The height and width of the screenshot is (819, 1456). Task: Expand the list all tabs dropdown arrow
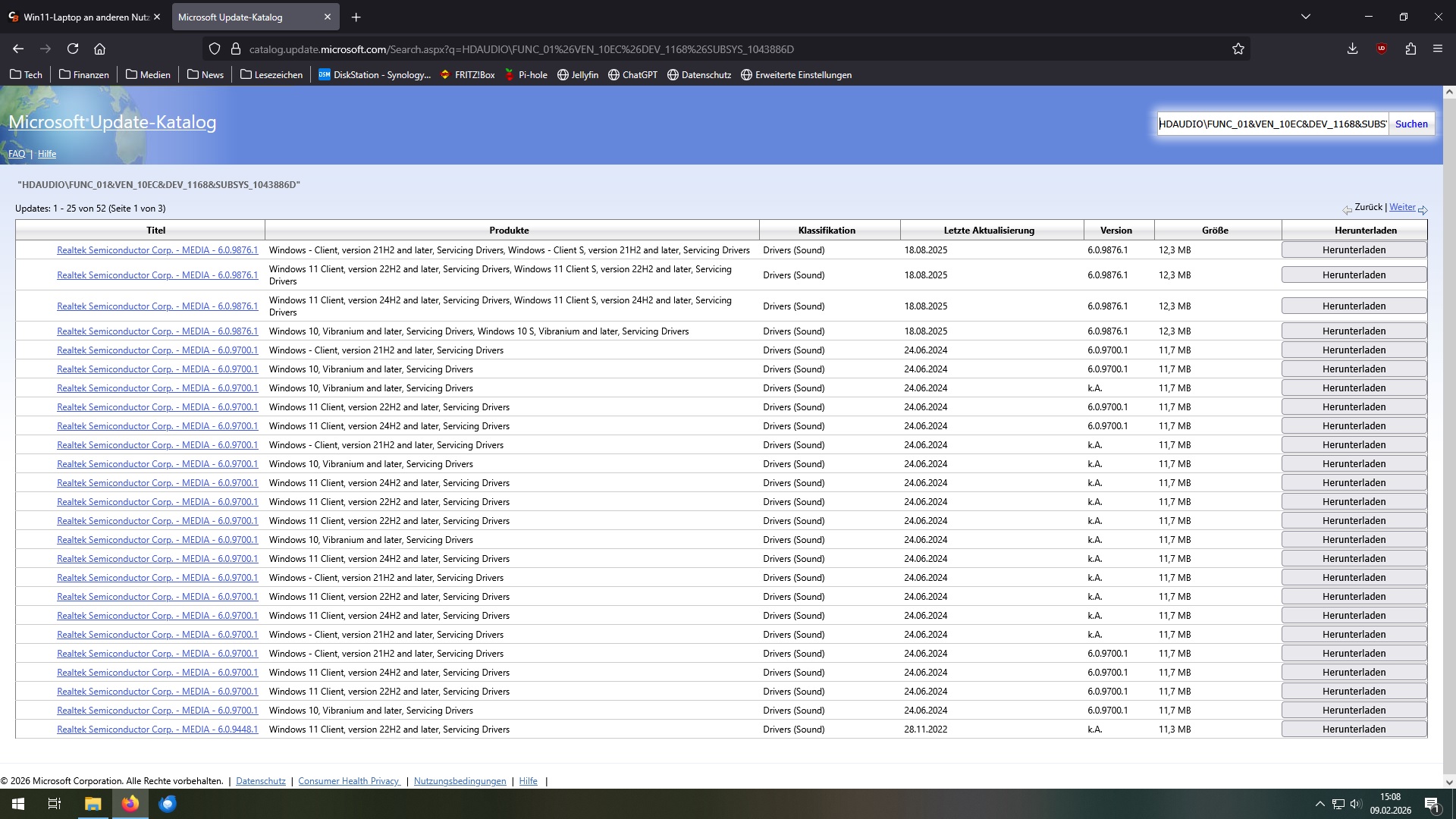[x=1306, y=17]
